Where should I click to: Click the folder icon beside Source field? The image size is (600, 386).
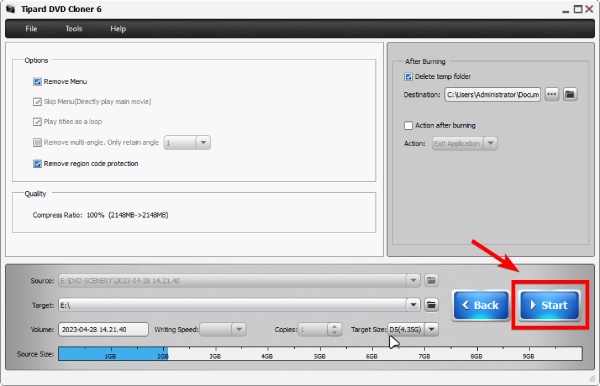(431, 280)
